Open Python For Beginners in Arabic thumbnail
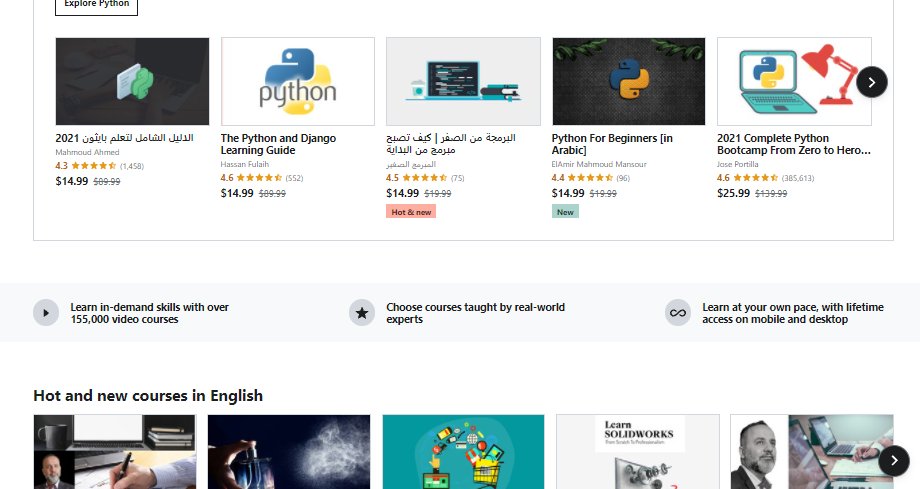 (628, 82)
